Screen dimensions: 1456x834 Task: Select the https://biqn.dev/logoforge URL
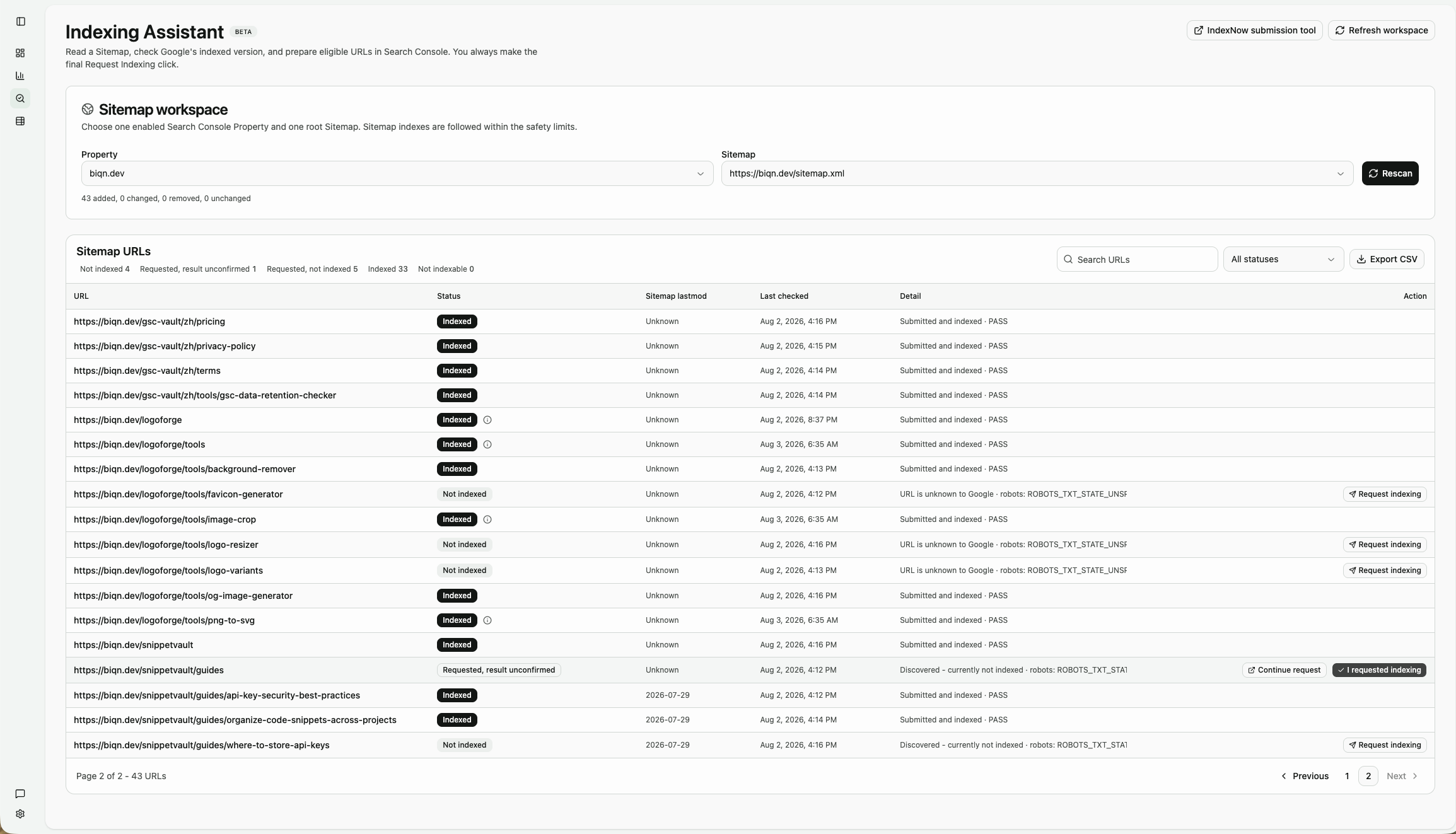pos(128,420)
